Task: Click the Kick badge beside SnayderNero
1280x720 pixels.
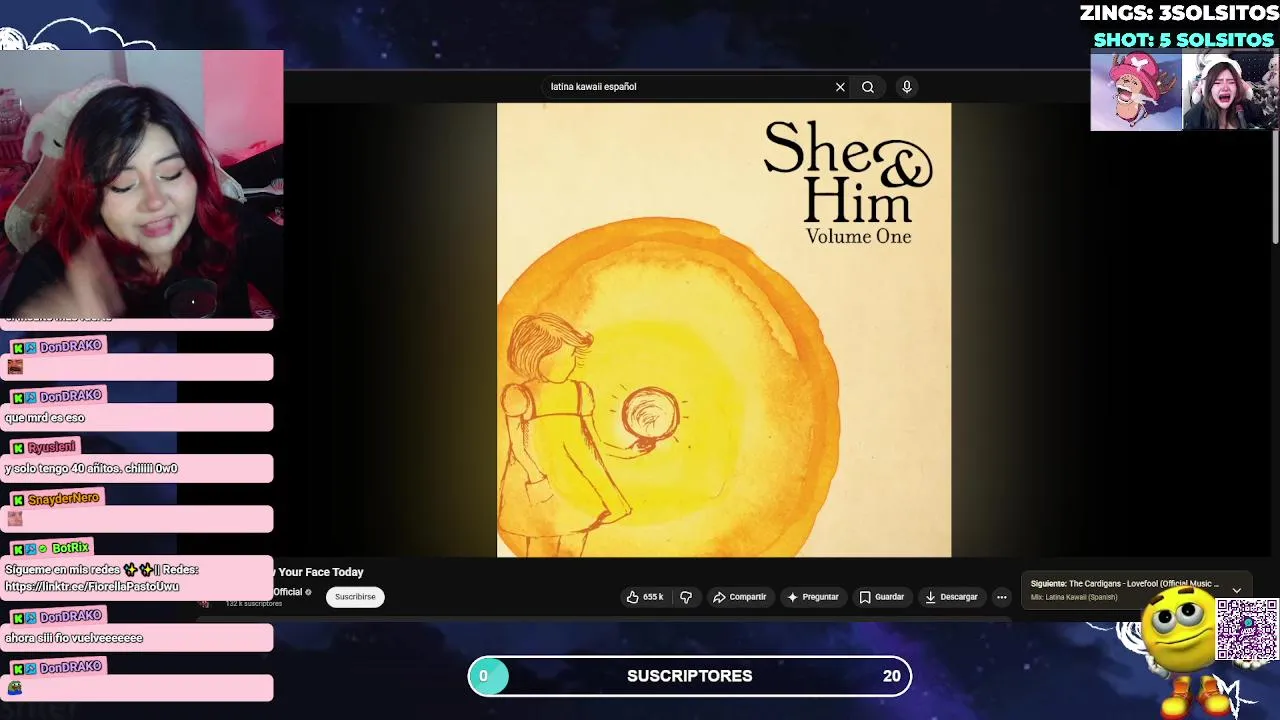Action: pyautogui.click(x=18, y=499)
